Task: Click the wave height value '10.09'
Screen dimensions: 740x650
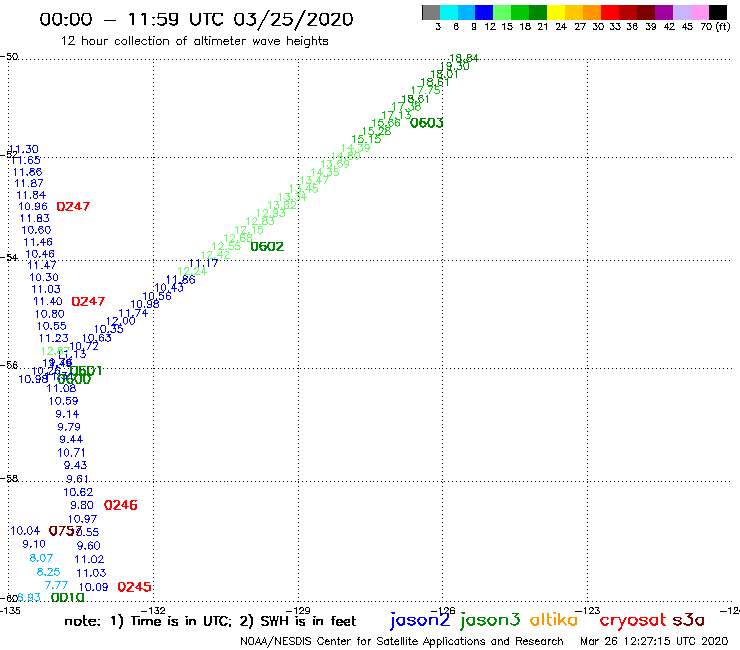Action: pos(93,587)
